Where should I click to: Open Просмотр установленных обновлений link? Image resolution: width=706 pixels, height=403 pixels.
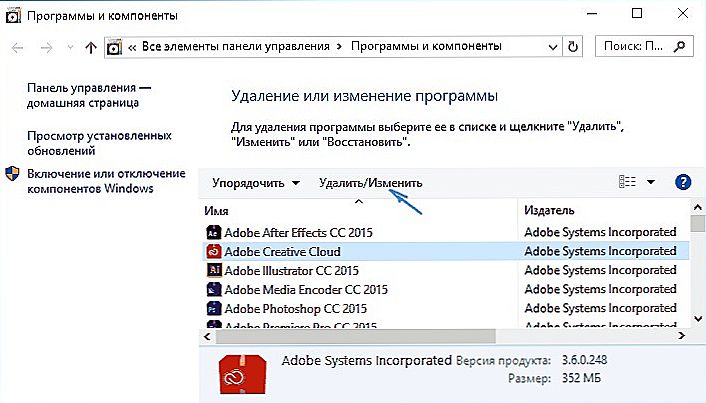click(x=100, y=143)
